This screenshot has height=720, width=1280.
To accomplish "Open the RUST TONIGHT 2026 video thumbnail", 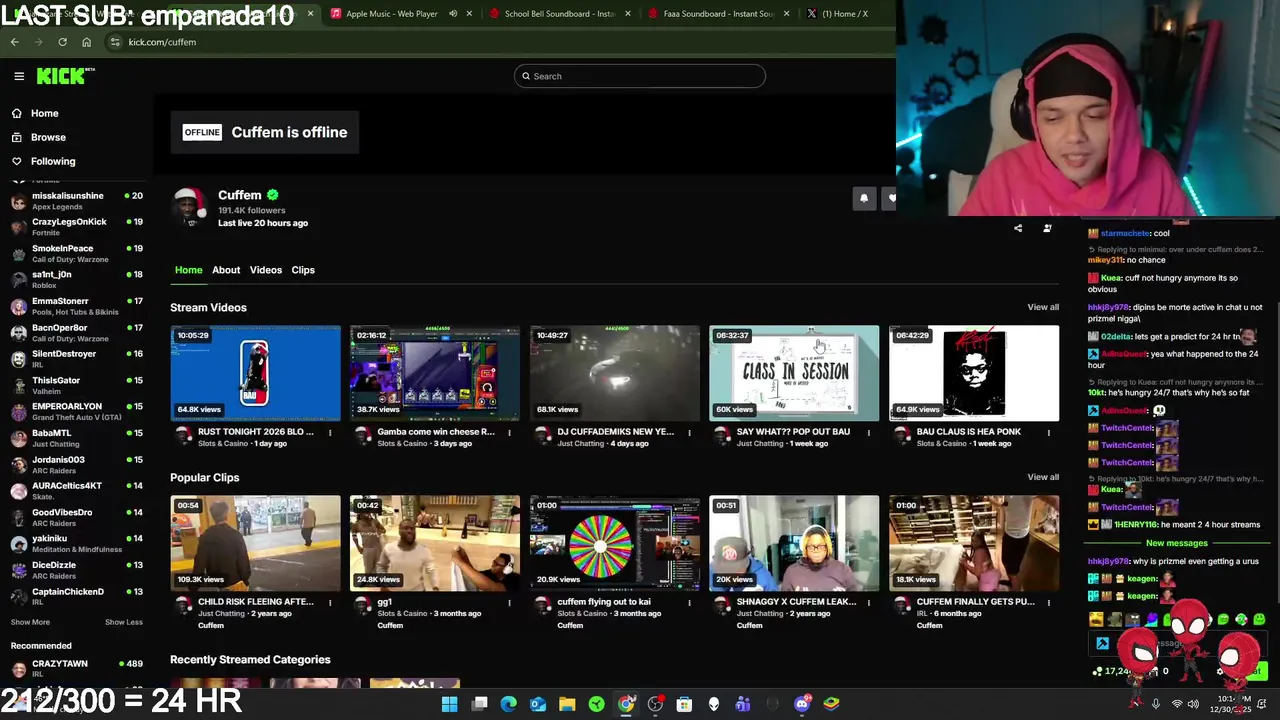I will 255,373.
